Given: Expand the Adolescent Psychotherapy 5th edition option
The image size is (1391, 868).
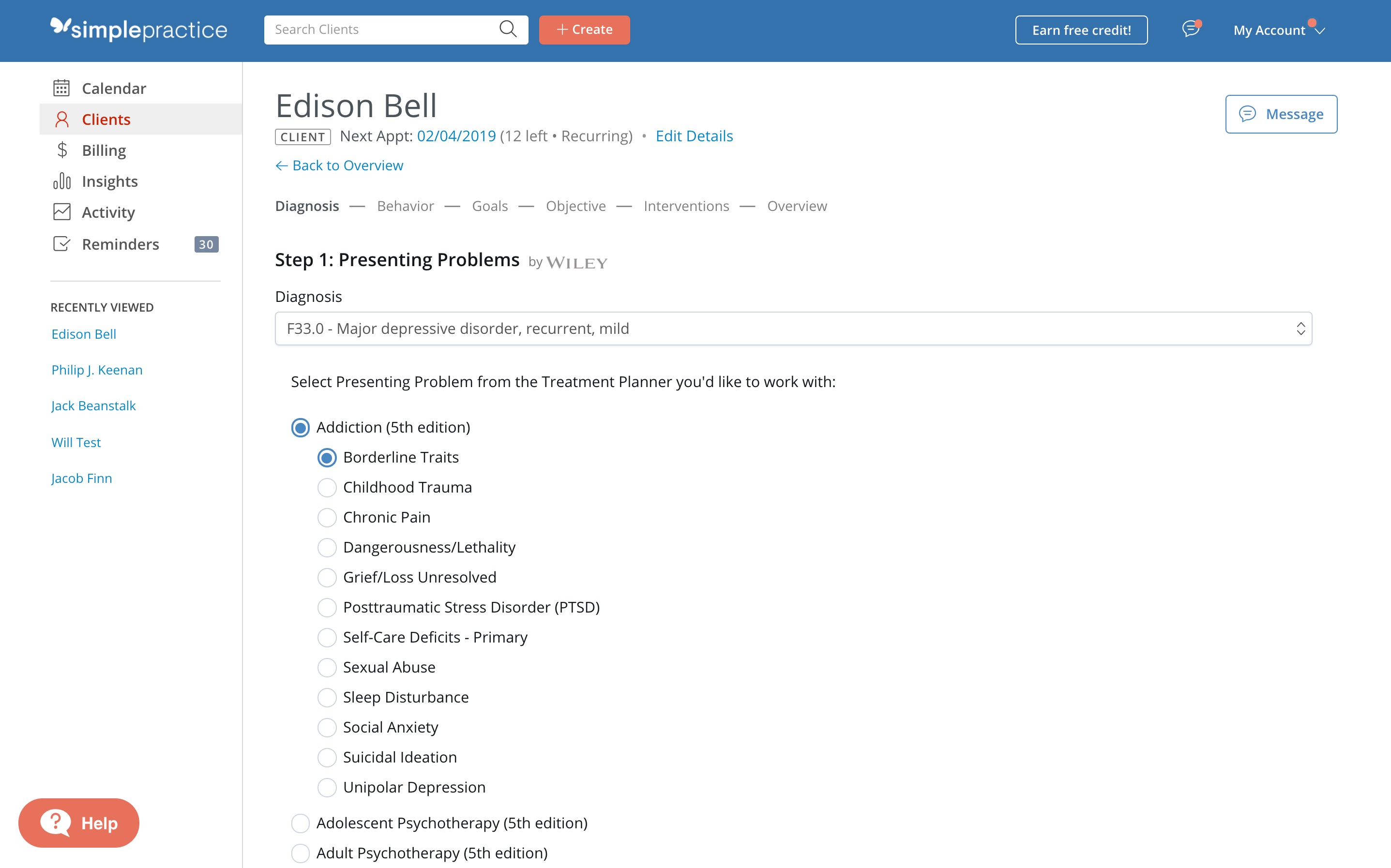Looking at the screenshot, I should [301, 823].
